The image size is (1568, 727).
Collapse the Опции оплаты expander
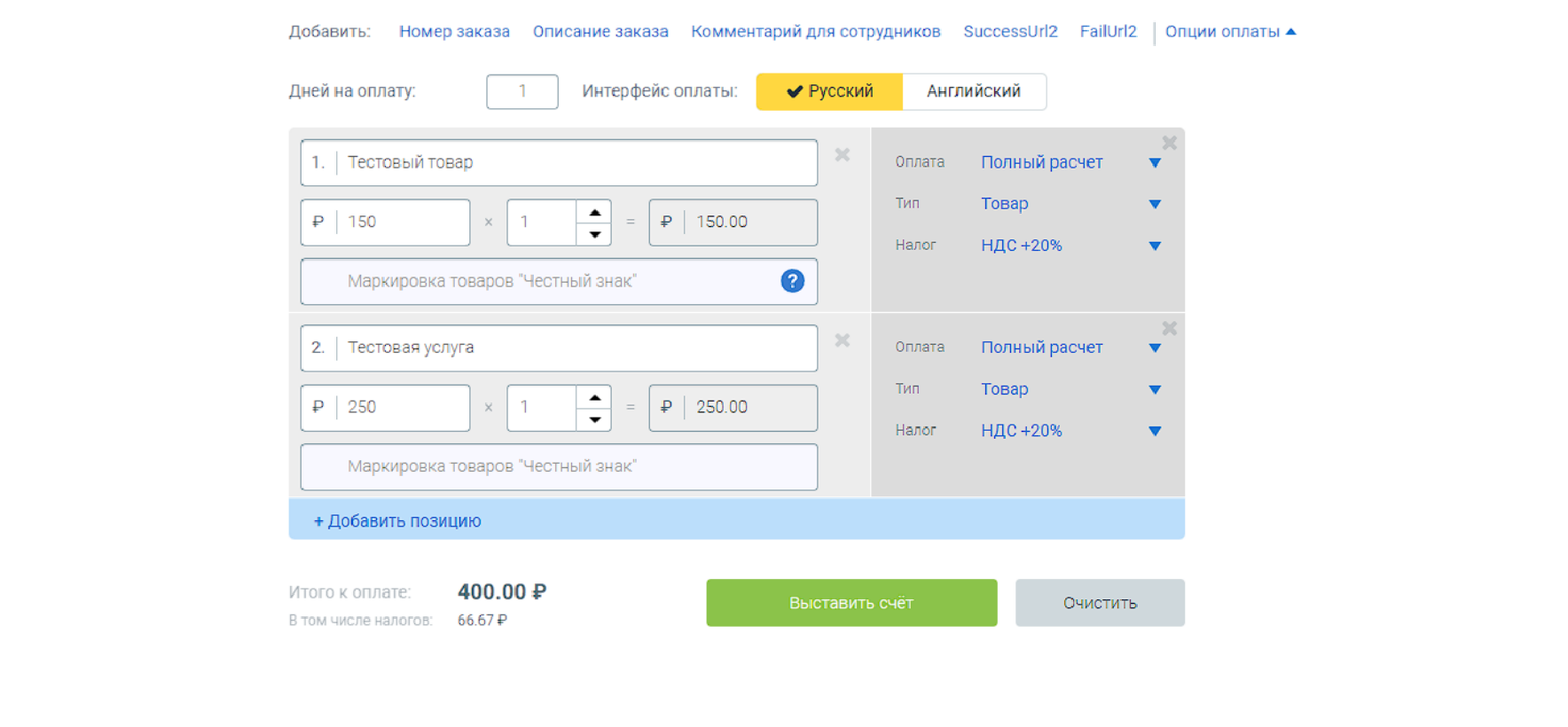(1230, 32)
